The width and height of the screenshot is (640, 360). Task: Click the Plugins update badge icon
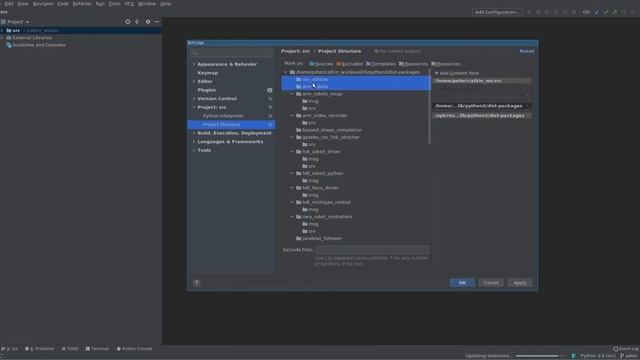point(270,90)
